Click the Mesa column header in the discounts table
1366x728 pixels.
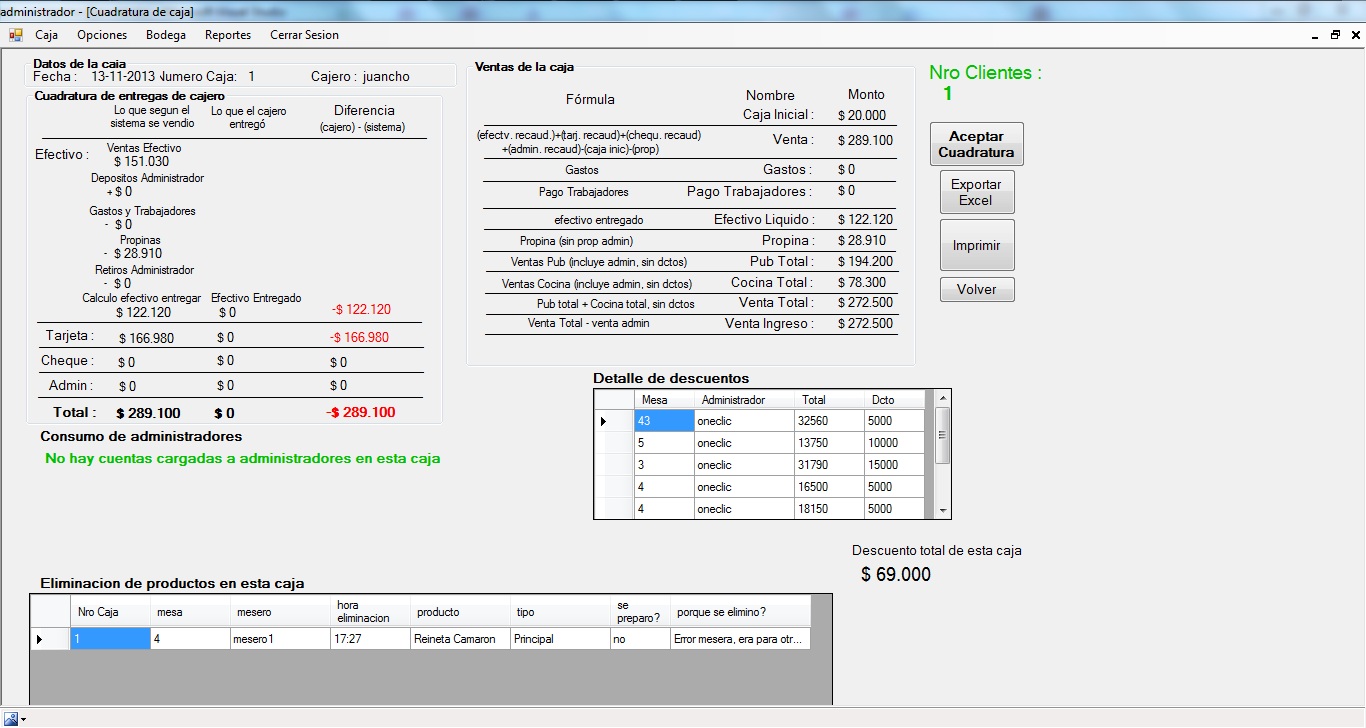point(664,400)
